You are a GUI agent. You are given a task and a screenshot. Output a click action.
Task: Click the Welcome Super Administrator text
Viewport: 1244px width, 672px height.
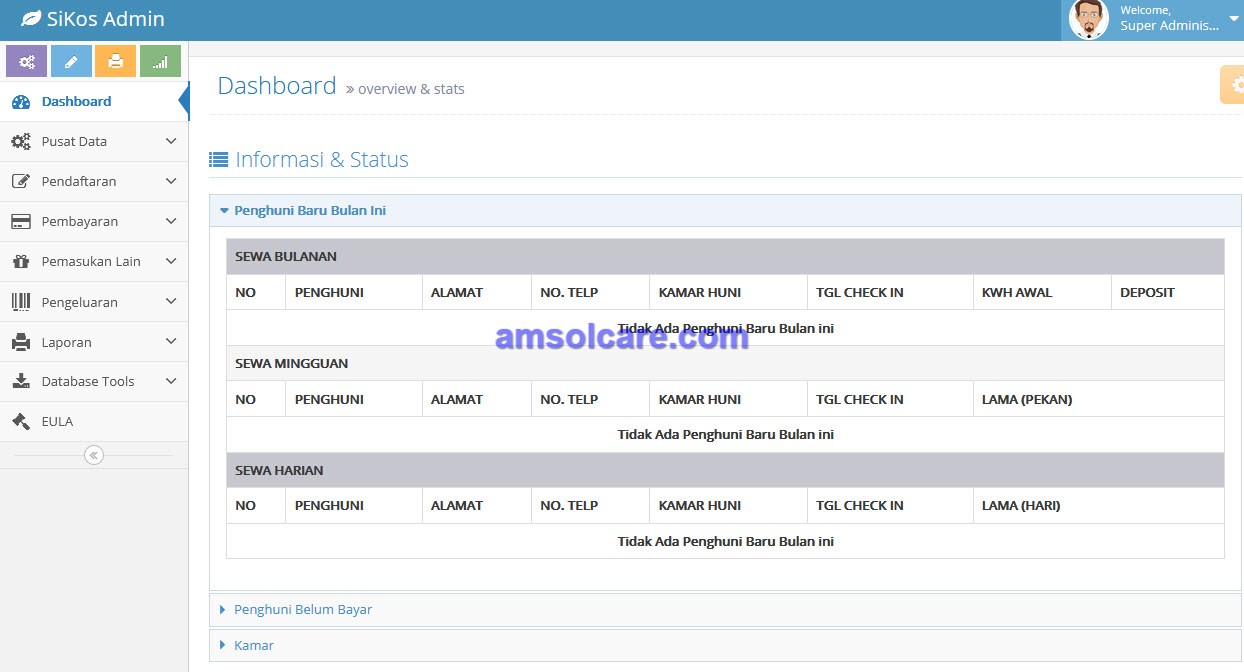(x=1169, y=18)
